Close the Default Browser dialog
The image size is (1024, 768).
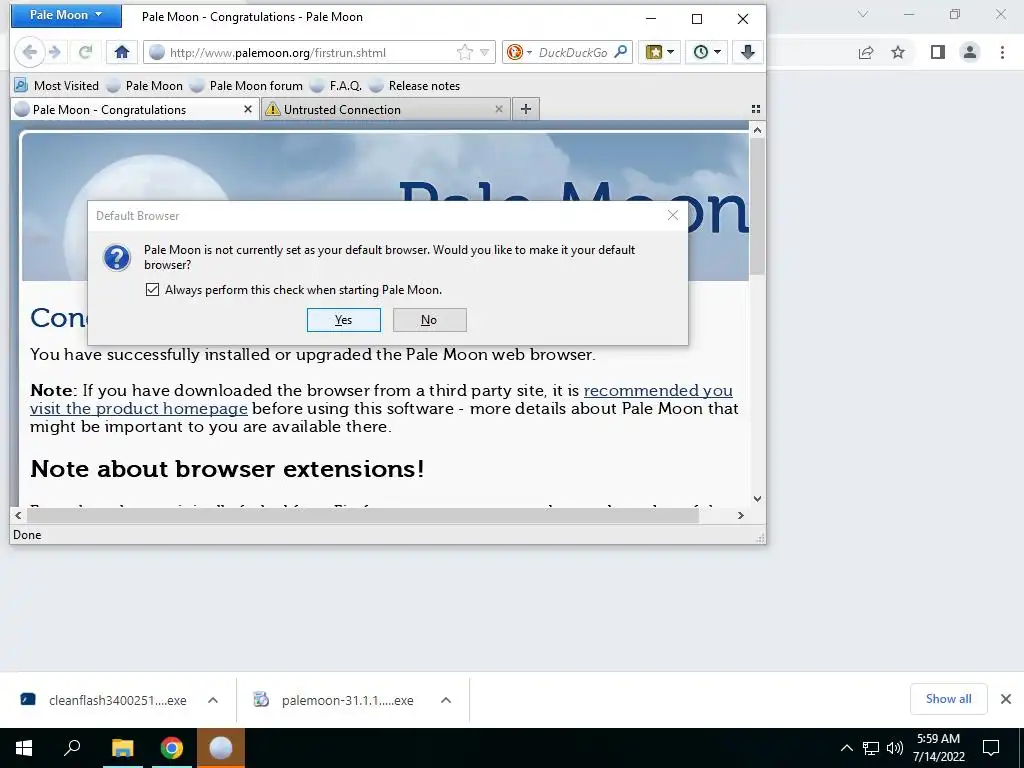673,215
